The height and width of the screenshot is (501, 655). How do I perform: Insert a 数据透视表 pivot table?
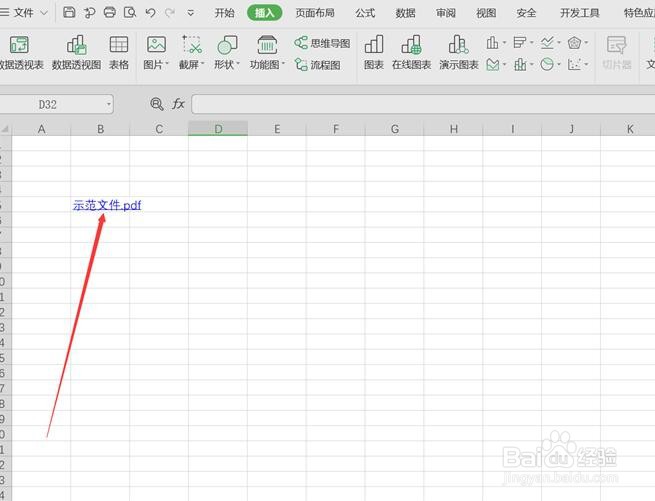[20, 53]
